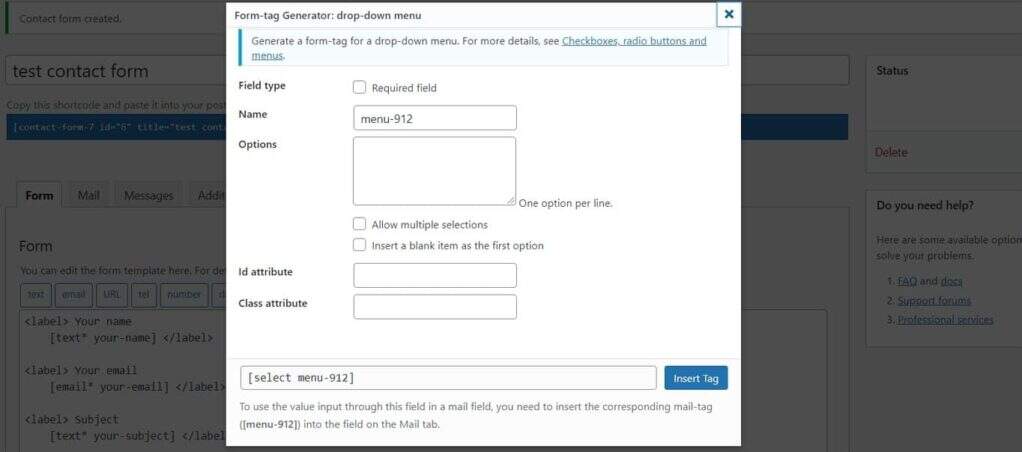Enable Allow multiple selections

coord(360,224)
